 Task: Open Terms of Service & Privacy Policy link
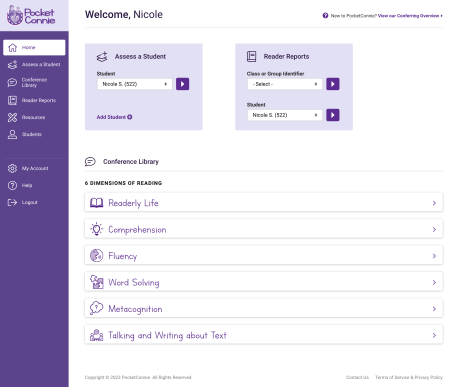click(x=409, y=377)
